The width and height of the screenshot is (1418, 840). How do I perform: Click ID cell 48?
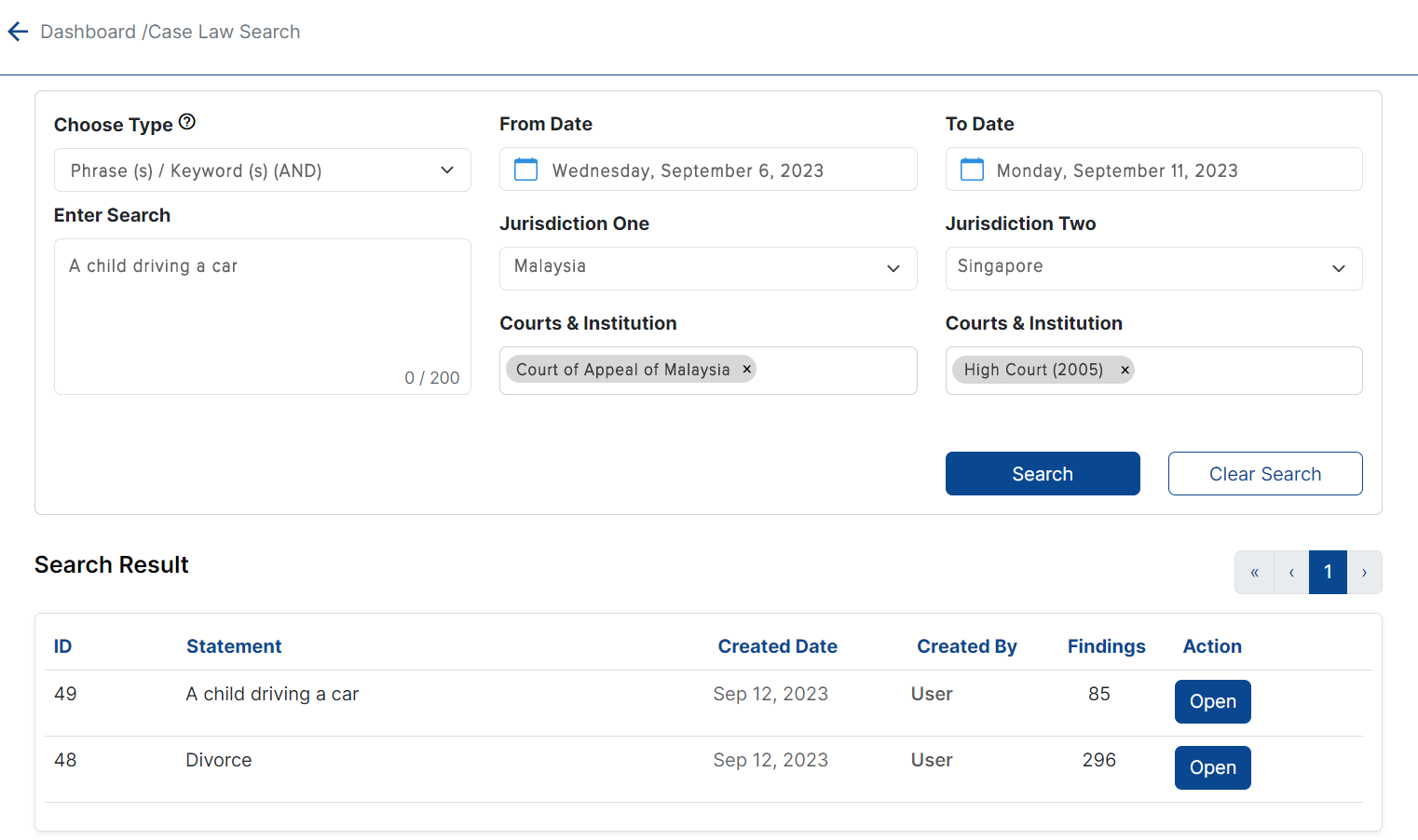pyautogui.click(x=65, y=760)
